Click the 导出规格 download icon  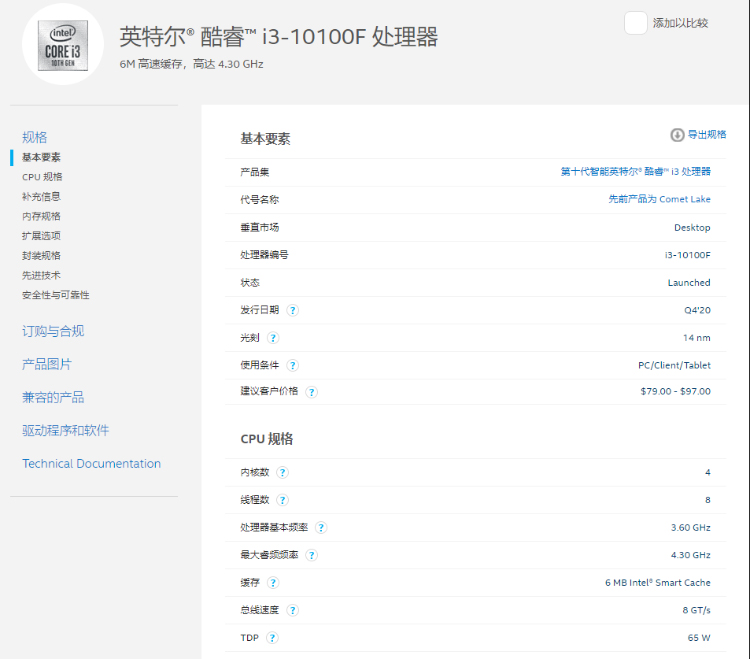coord(677,135)
